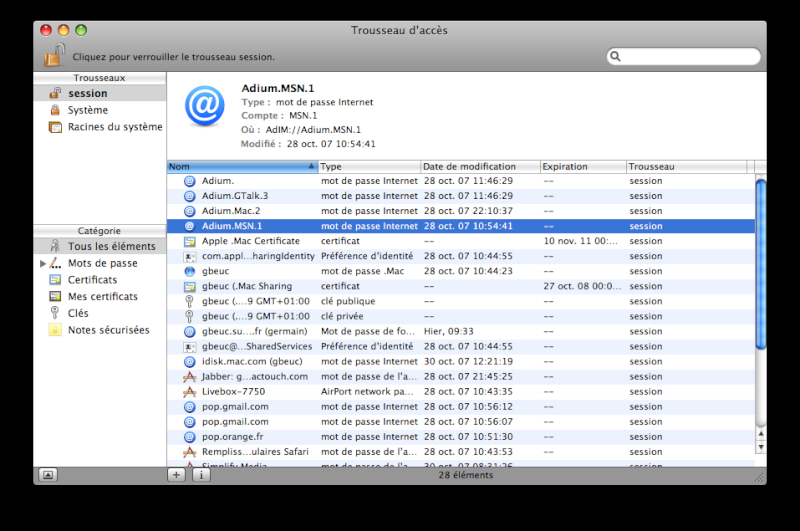800x531 pixels.
Task: Click the plus button to add an item
Action: coord(176,475)
